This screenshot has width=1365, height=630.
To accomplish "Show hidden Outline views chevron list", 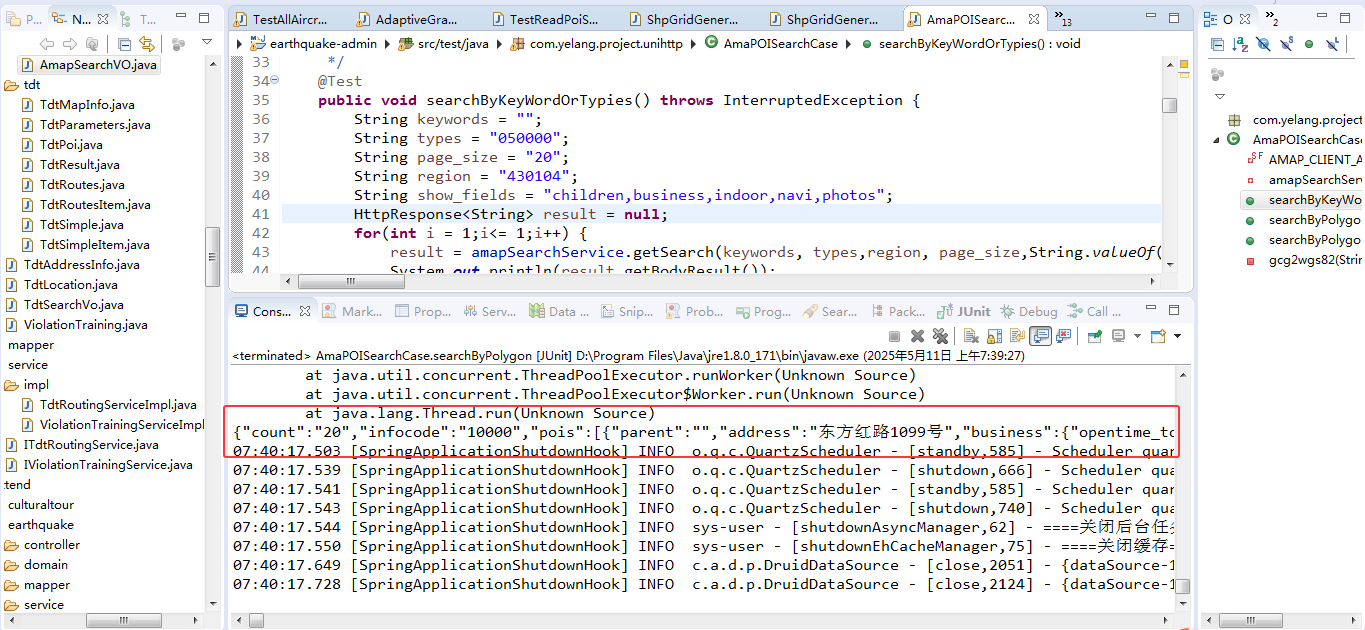I will coord(1272,18).
